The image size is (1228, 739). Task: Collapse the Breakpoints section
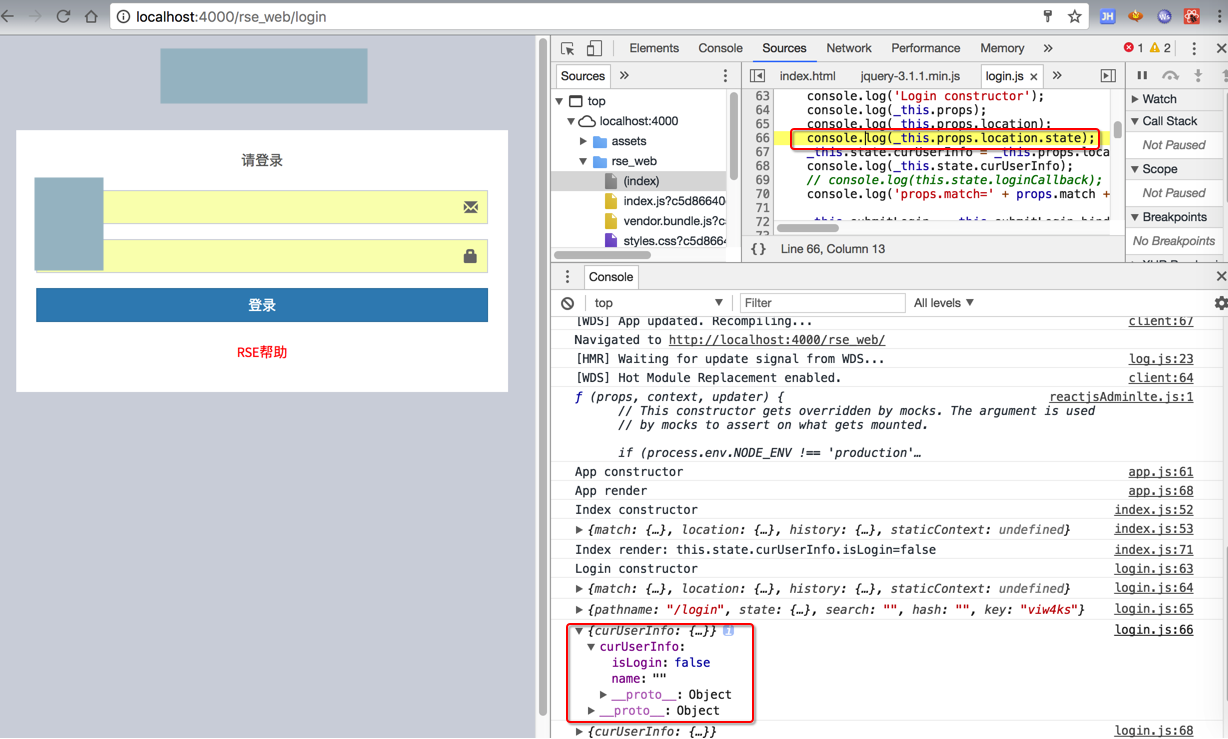(1136, 217)
